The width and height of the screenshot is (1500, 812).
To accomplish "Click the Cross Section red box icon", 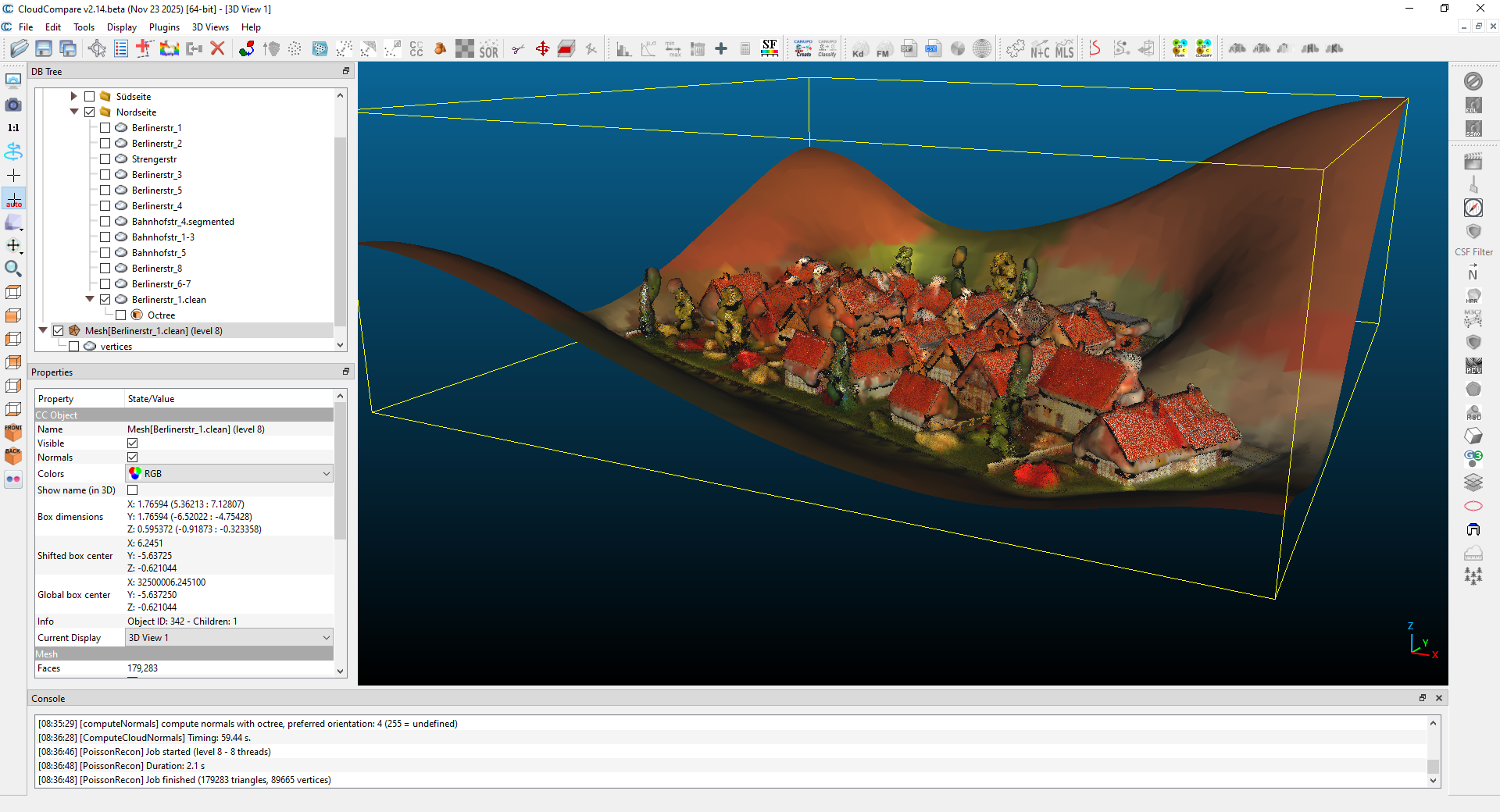I will tap(566, 49).
